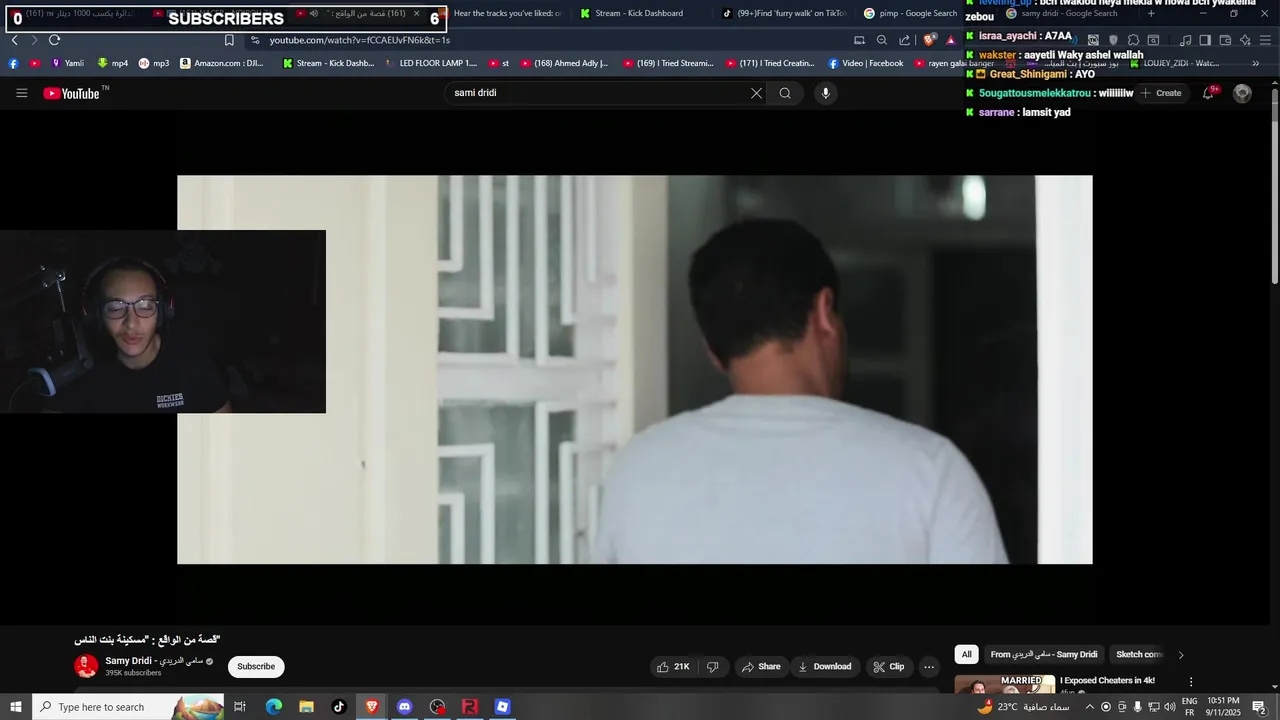Open Task View on the taskbar
Screen dimensions: 1280x720
pos(240,707)
